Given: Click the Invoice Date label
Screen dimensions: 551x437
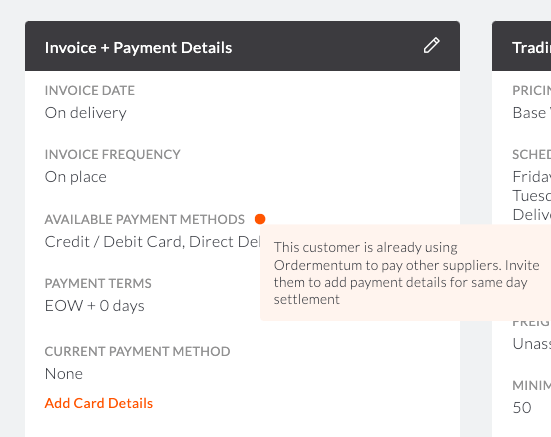Looking at the screenshot, I should [90, 91].
